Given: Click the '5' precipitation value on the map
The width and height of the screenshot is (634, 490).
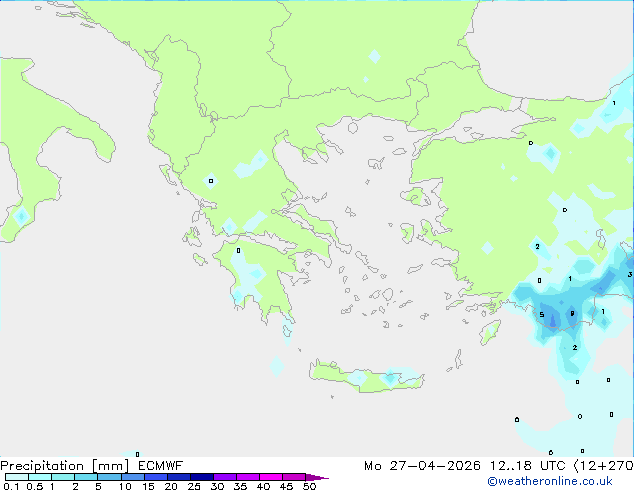Looking at the screenshot, I should (542, 315).
